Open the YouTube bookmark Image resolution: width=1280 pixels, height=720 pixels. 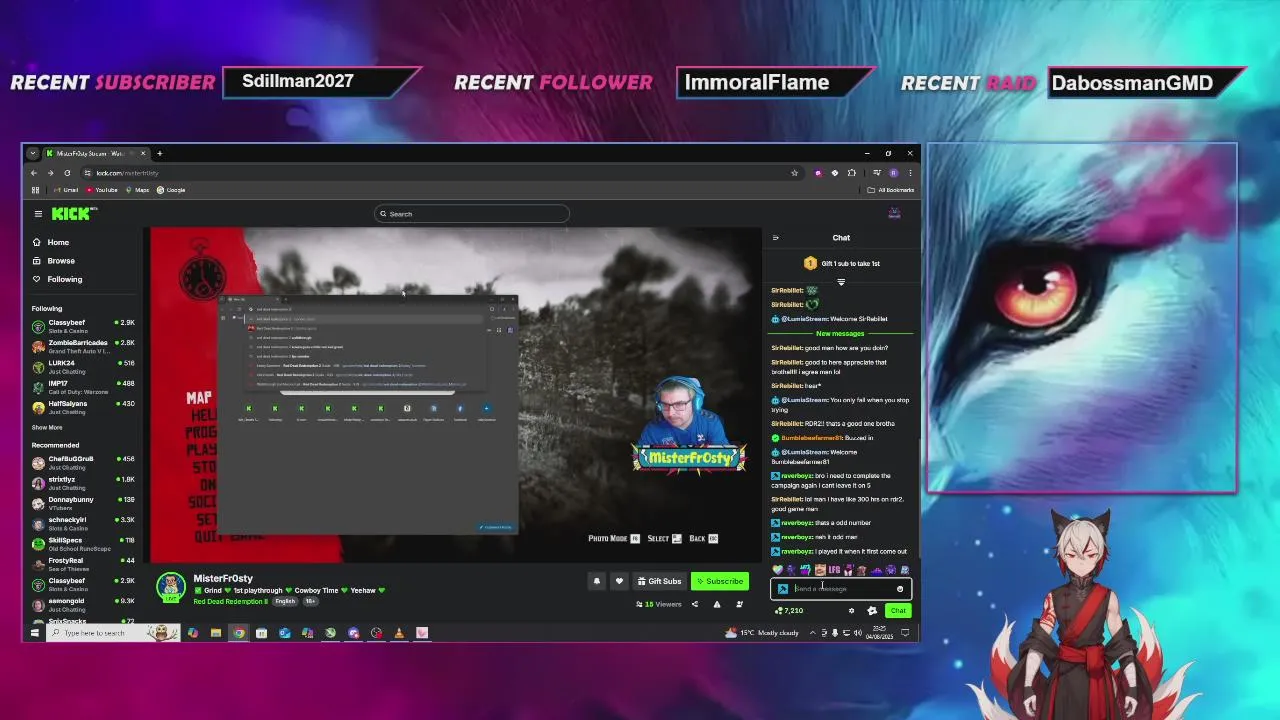click(102, 190)
